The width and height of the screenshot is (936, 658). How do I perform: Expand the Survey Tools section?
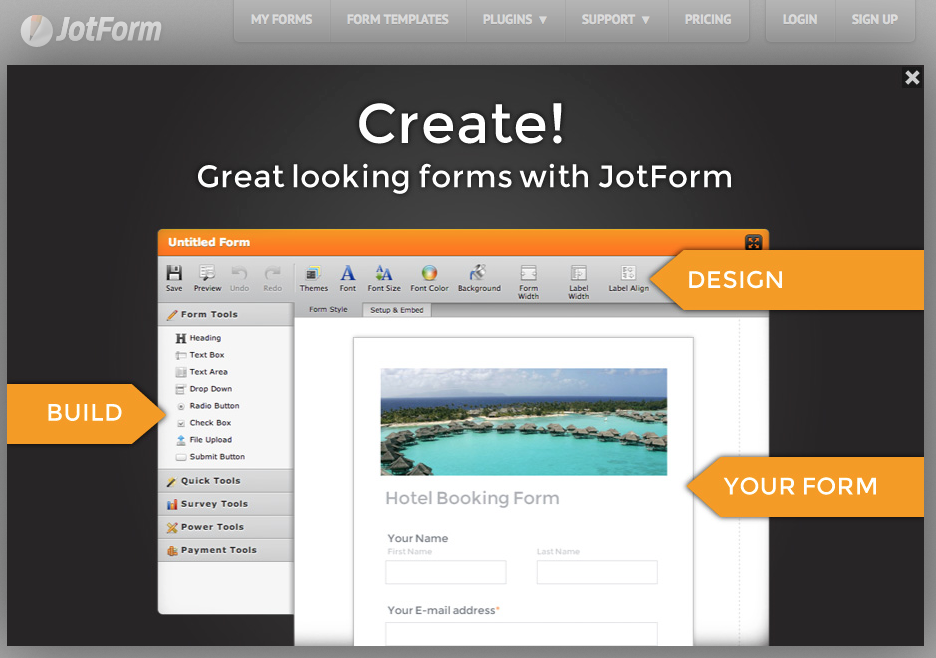click(226, 504)
